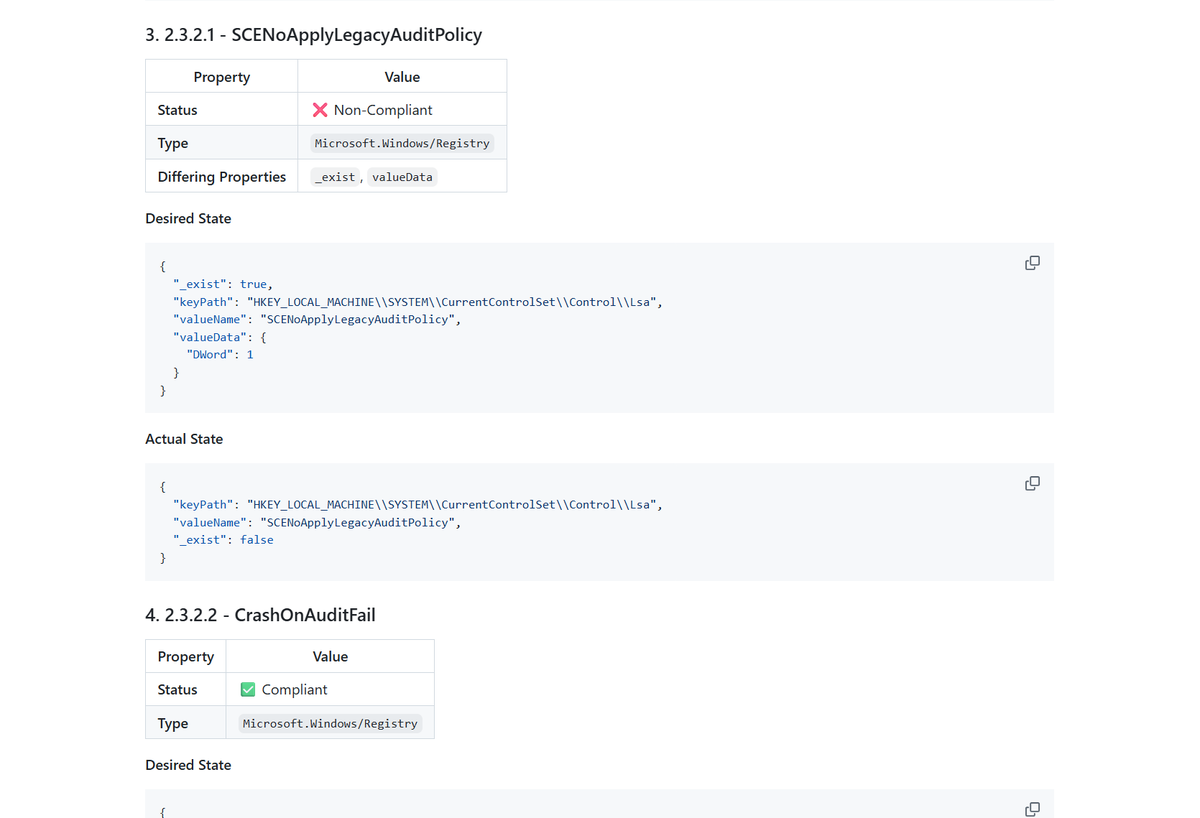Click the Status label in the CrashOnAuditFail table
The width and height of the screenshot is (1200, 818).
tap(177, 690)
